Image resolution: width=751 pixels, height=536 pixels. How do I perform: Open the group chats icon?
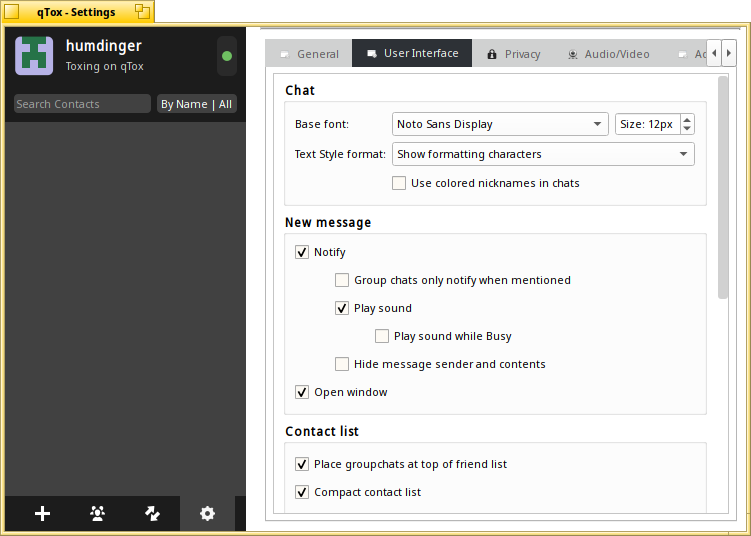[97, 513]
